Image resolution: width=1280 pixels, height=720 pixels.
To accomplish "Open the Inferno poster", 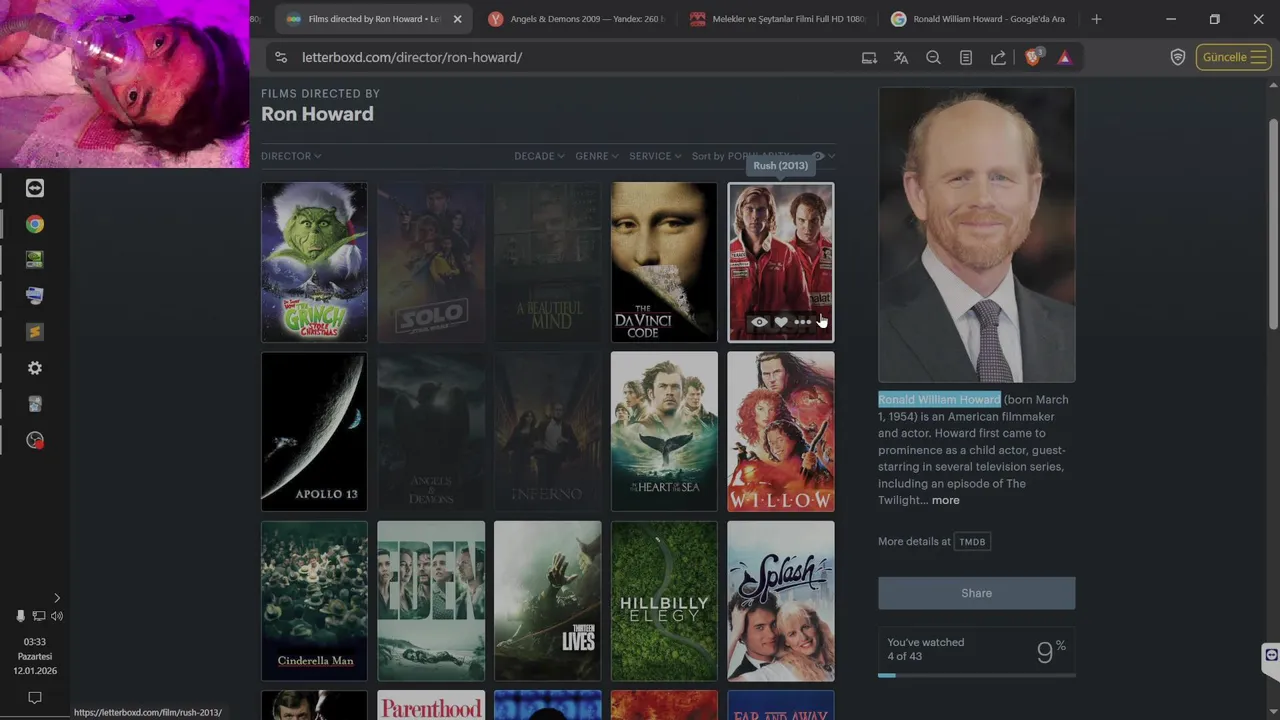I will click(x=548, y=431).
